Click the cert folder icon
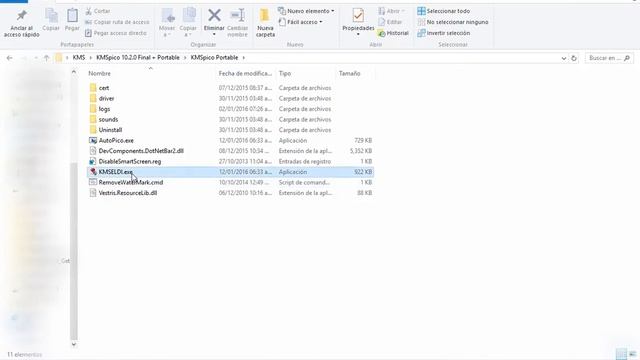Image resolution: width=640 pixels, height=360 pixels. [x=93, y=88]
